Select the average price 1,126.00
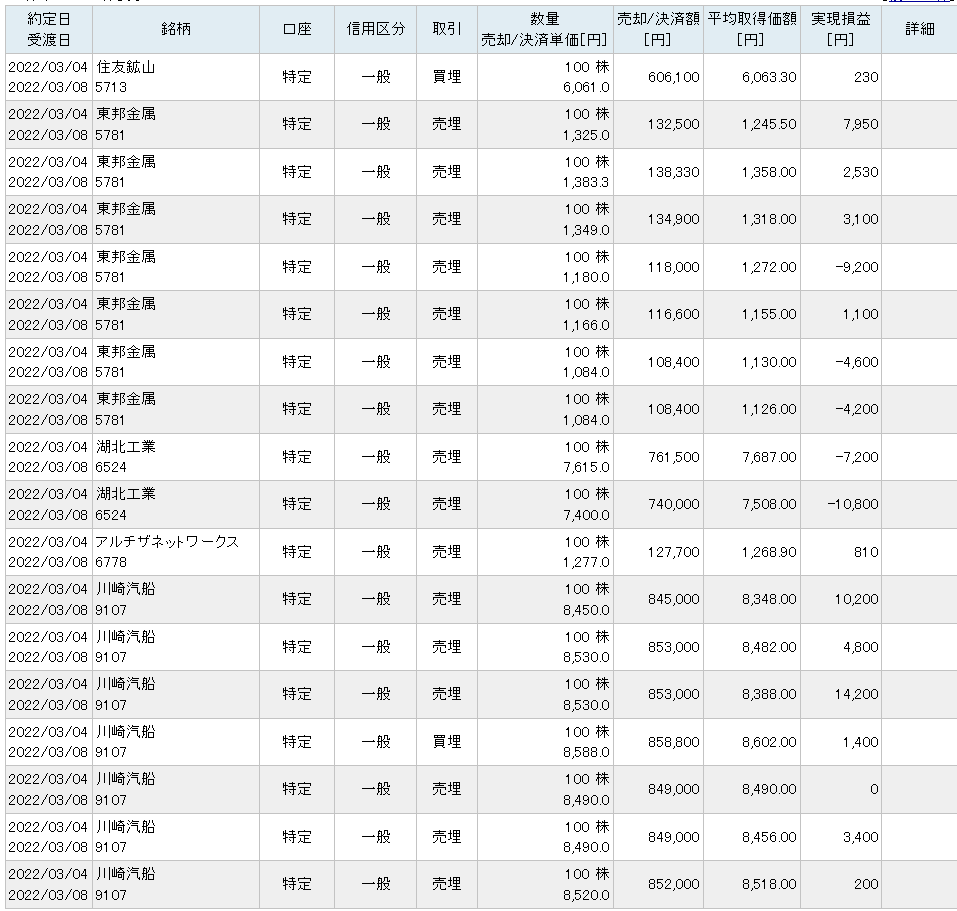Screen dimensions: 957x911 pyautogui.click(x=769, y=409)
